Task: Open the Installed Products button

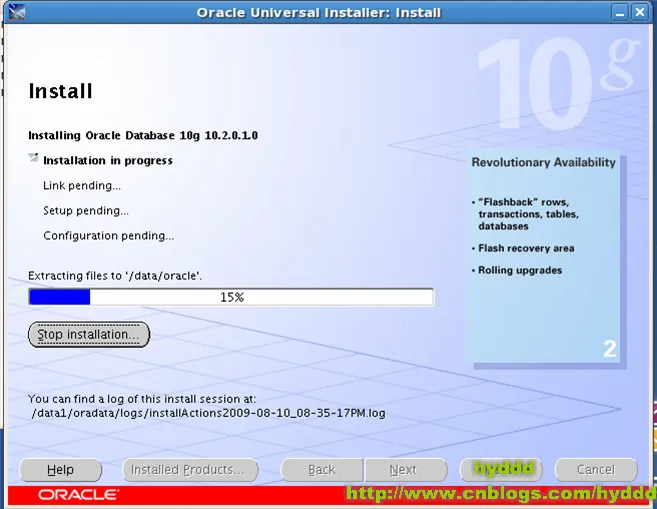Action: [190, 470]
